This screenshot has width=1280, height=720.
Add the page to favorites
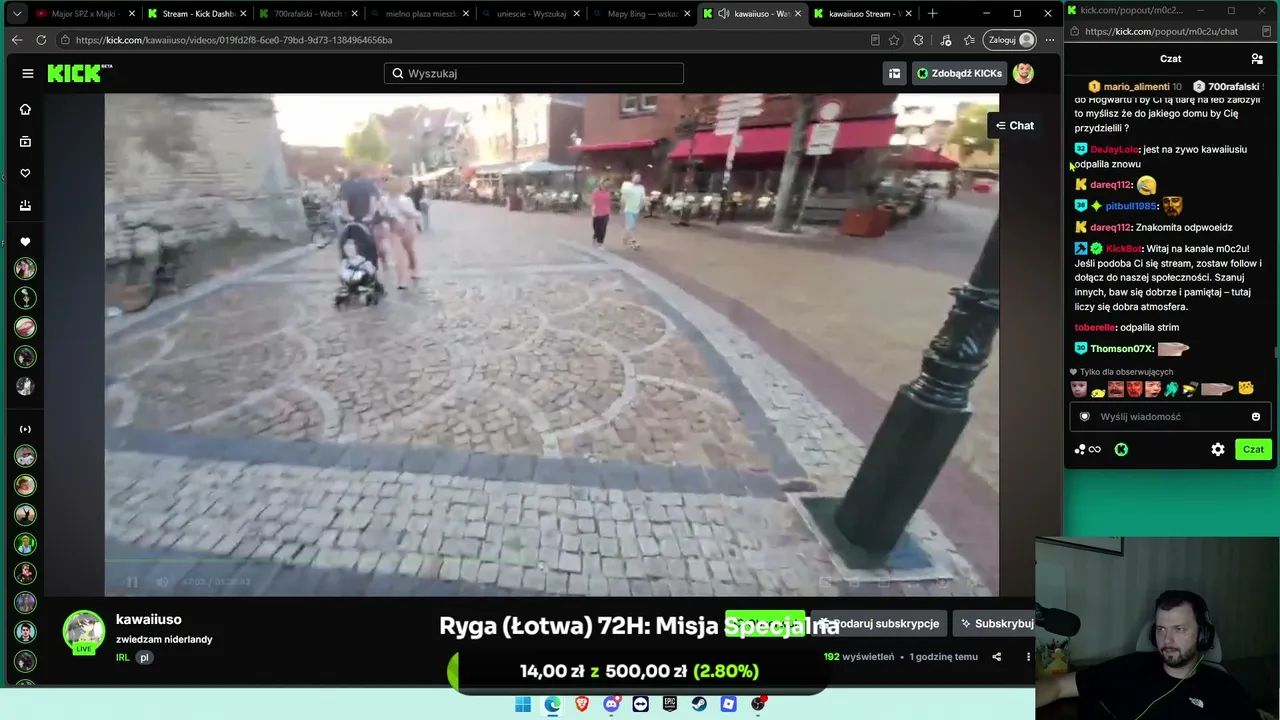[x=894, y=40]
